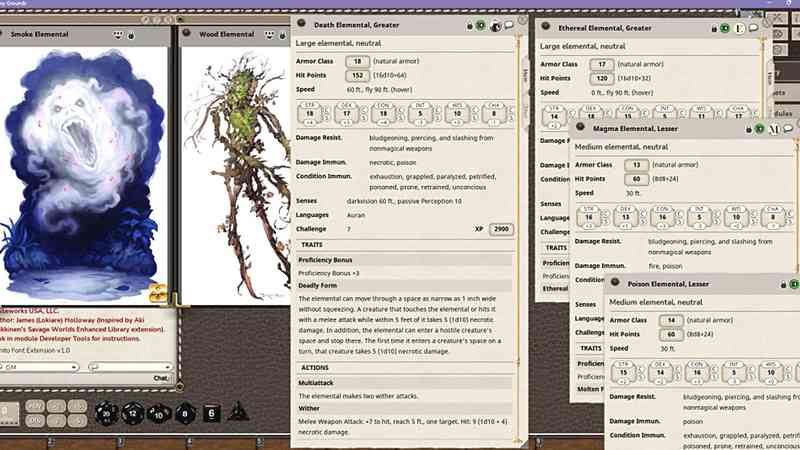
Task: Click Death Elemental Hit Points field 152
Action: [x=357, y=76]
